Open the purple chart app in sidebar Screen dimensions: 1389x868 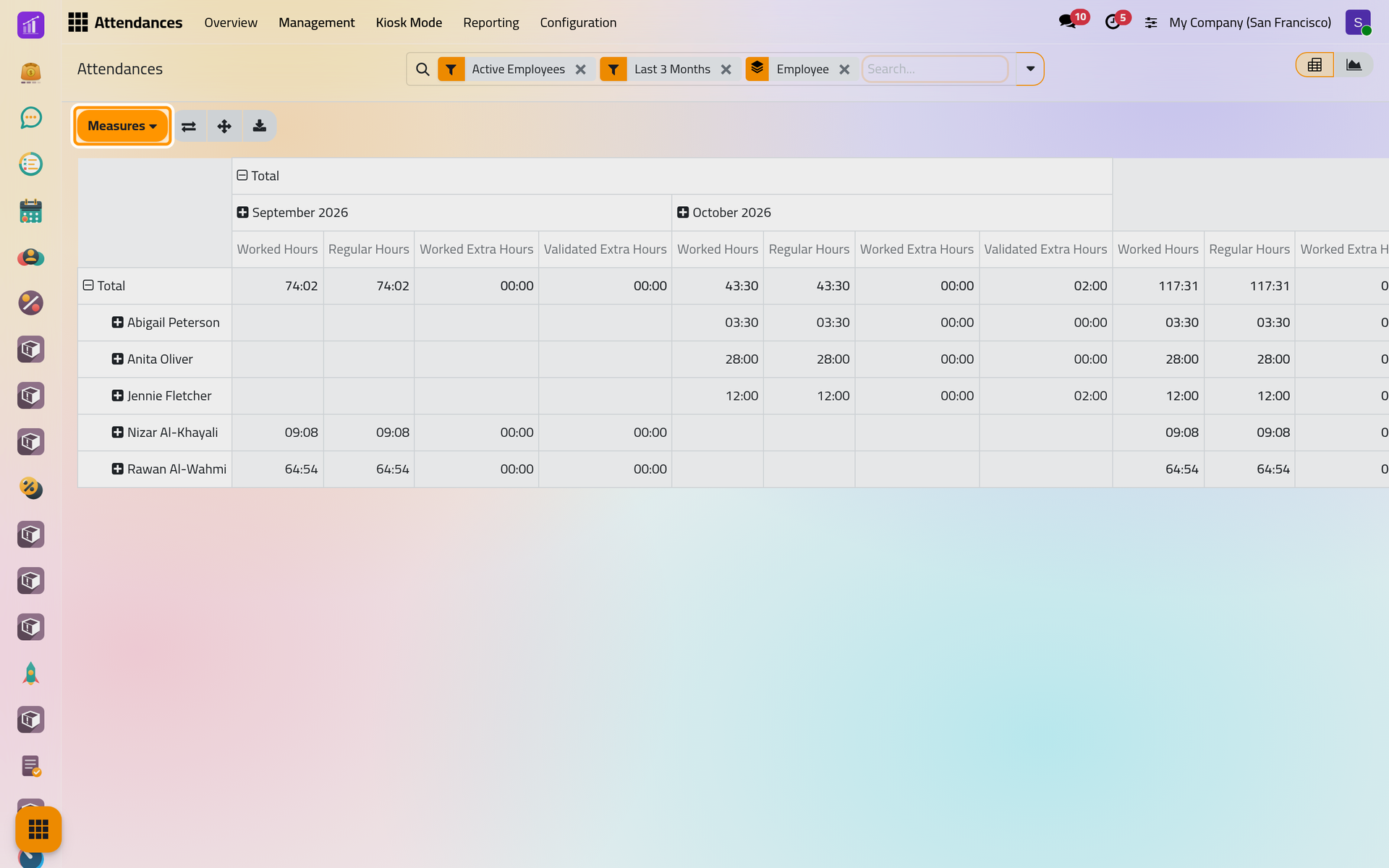(31, 25)
